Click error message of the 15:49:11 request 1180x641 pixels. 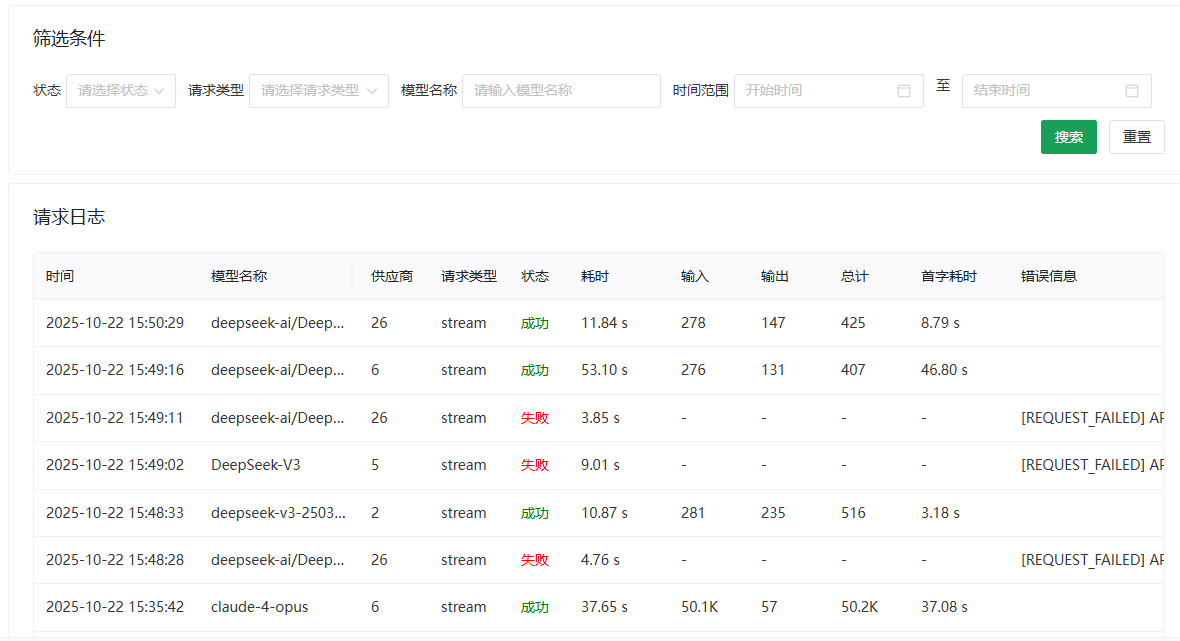(1092, 418)
